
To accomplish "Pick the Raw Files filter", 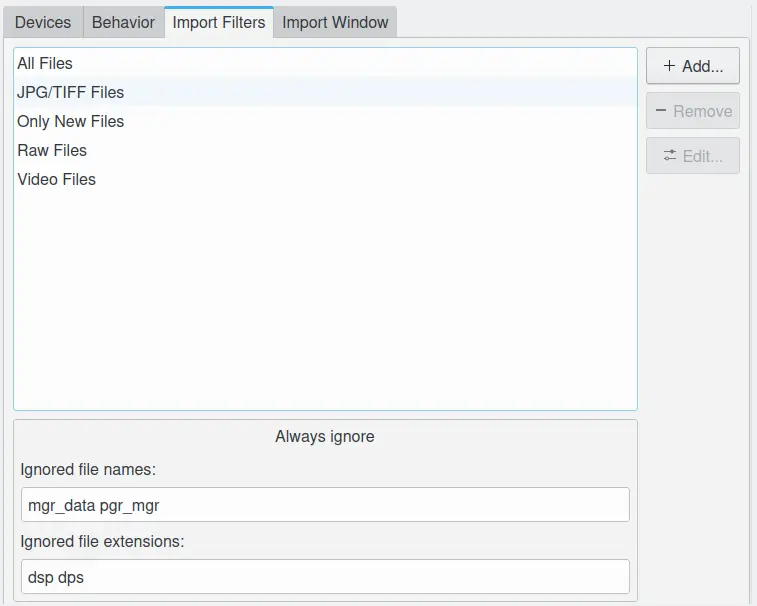I will [52, 150].
